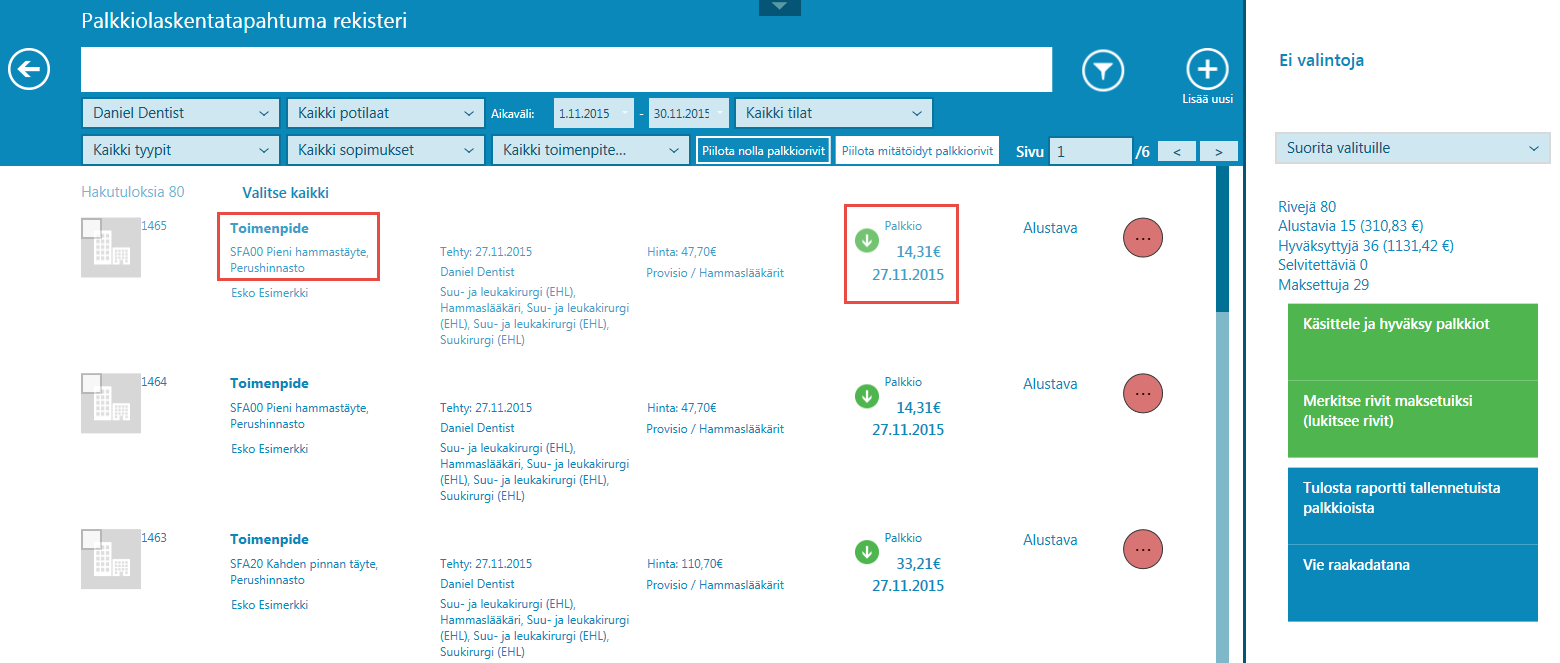Click green arrow icon on row 1465
The width and height of the screenshot is (1560, 663).
coord(866,241)
